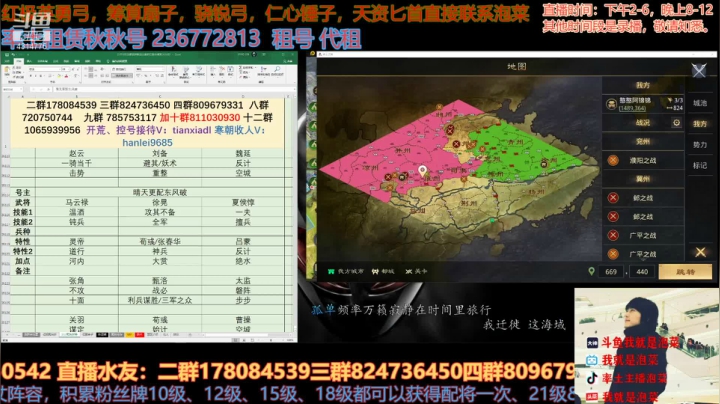Open the 战况 gear settings icon
Screen dimensions: 720x404
tap(676, 123)
